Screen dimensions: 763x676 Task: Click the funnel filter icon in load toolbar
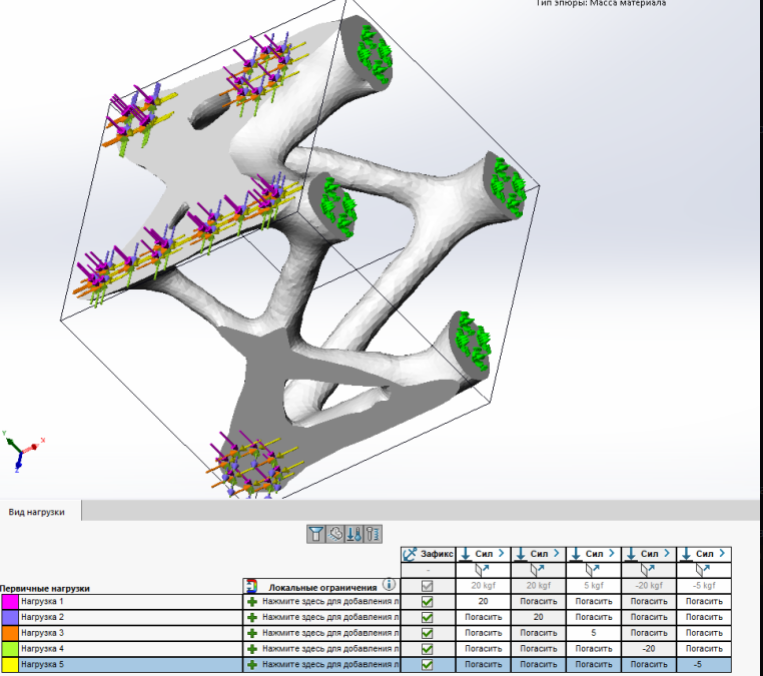[316, 534]
